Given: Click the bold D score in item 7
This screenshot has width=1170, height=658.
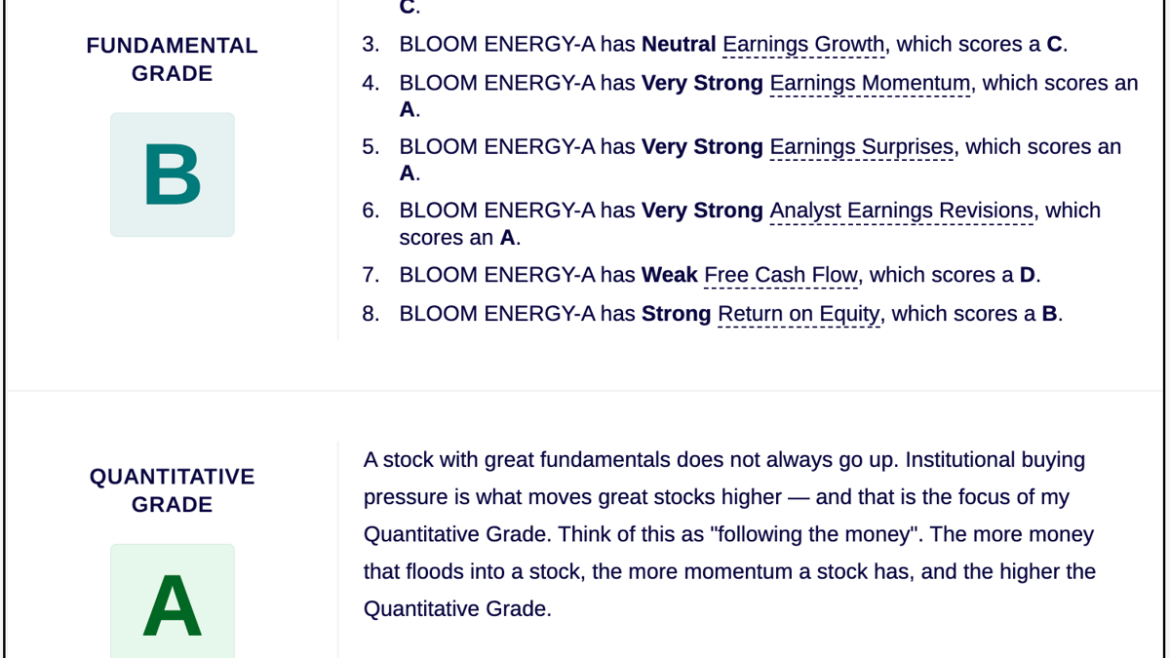Looking at the screenshot, I should click(x=1027, y=275).
